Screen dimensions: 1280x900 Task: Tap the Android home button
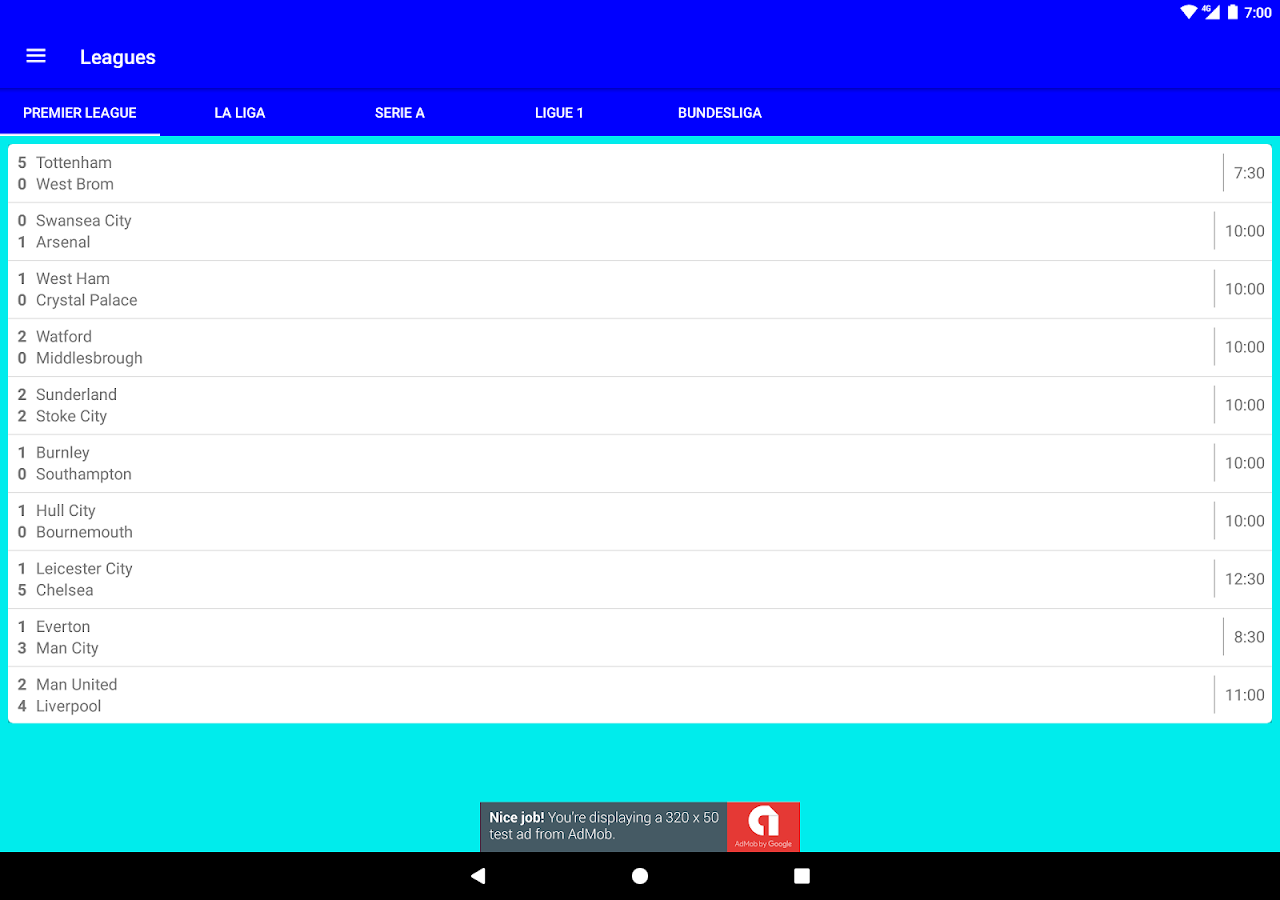click(640, 876)
